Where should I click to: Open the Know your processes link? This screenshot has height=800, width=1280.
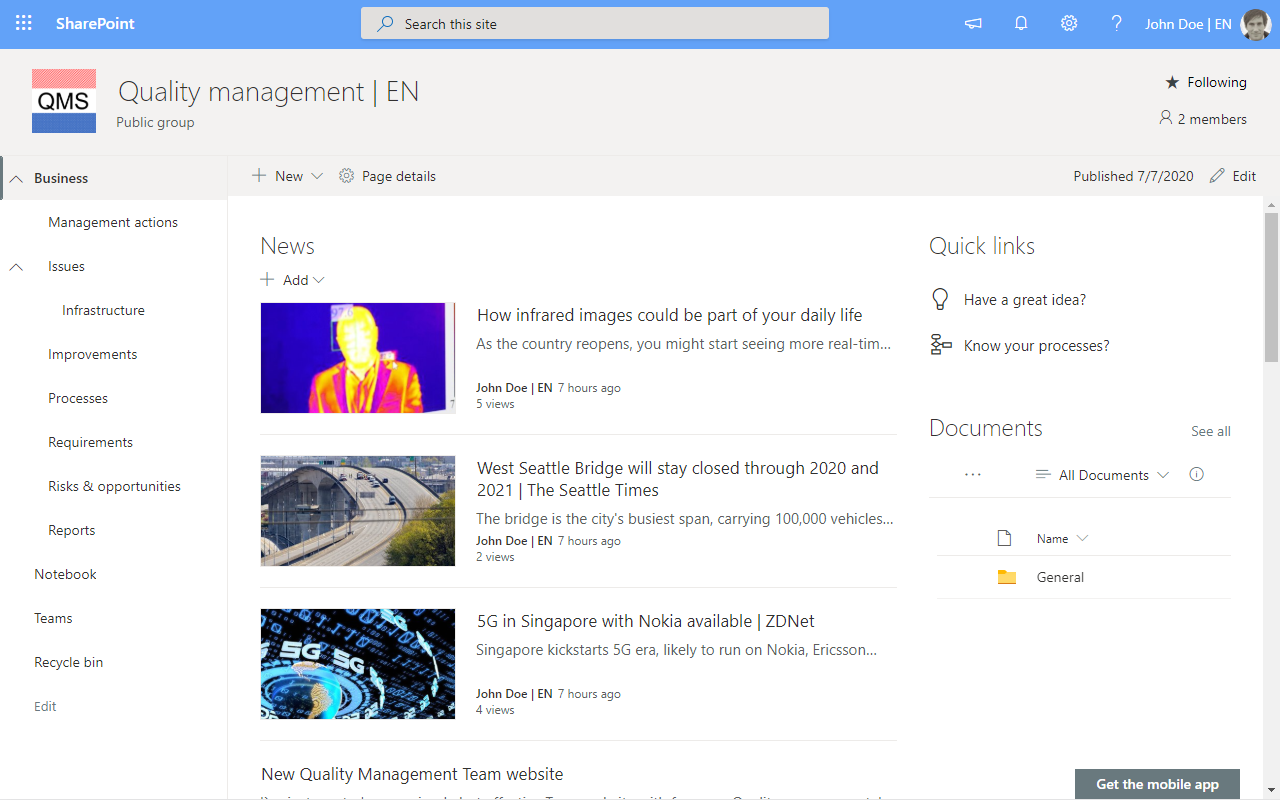coord(1037,345)
